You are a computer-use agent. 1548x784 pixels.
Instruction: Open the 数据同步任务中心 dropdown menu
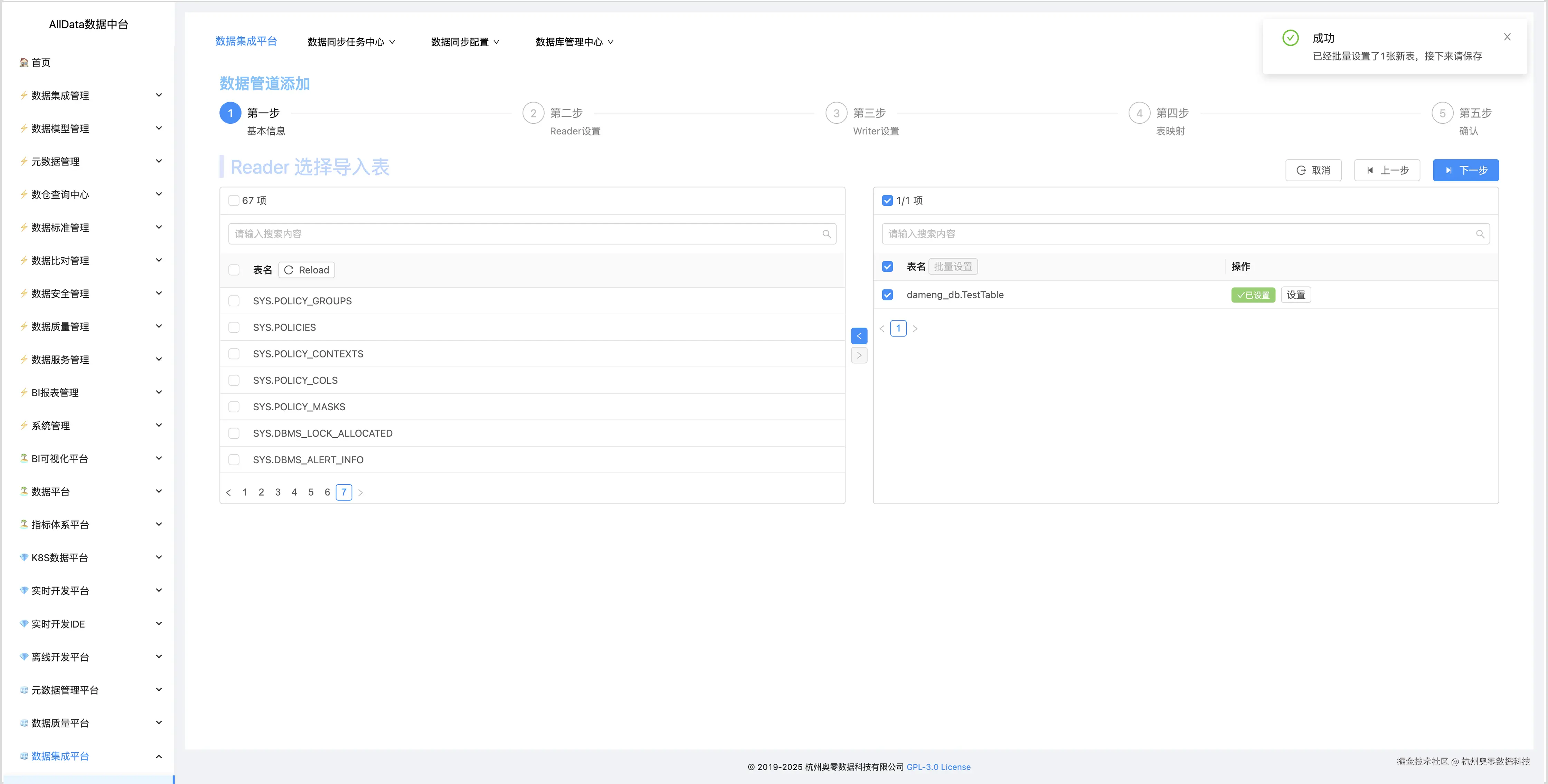tap(351, 42)
